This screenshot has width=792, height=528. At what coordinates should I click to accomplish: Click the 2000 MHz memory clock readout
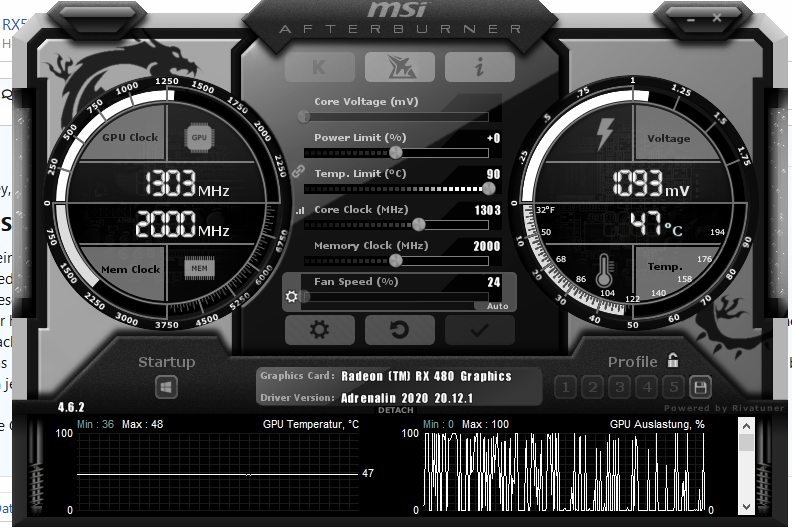coord(182,224)
